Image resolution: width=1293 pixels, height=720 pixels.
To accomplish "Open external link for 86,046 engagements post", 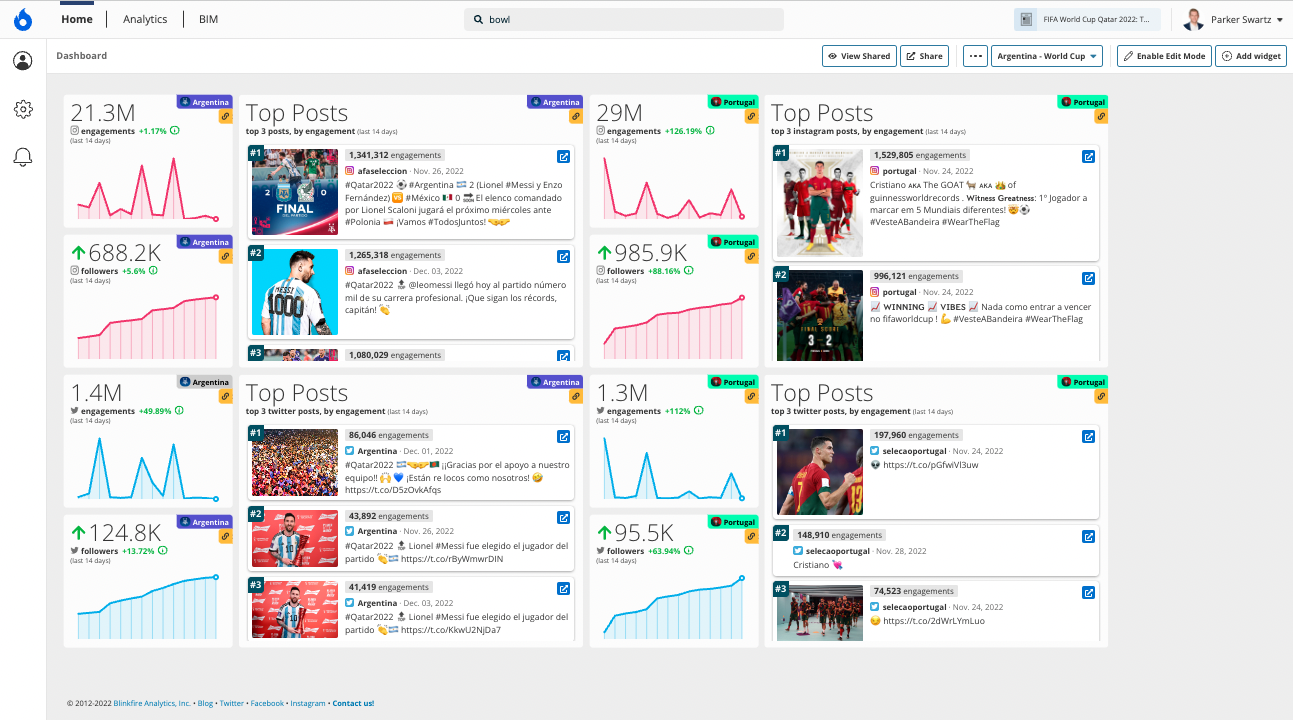I will [563, 436].
